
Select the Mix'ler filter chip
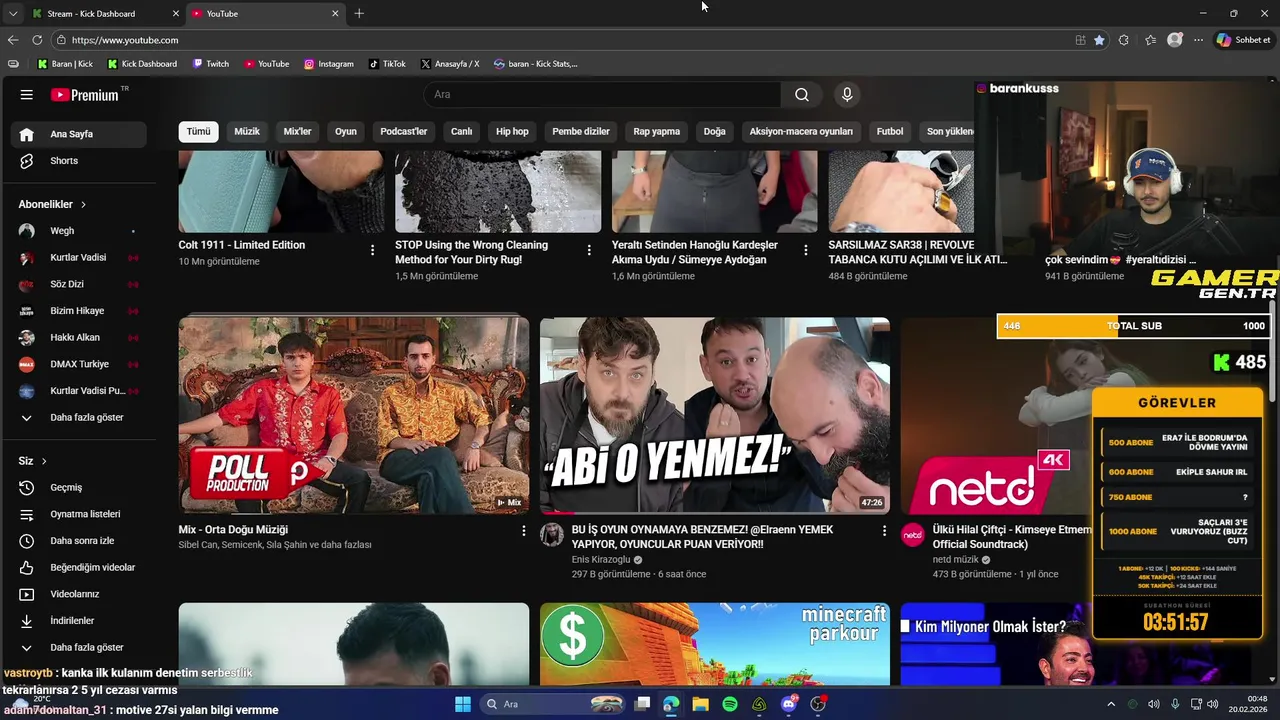click(x=297, y=132)
